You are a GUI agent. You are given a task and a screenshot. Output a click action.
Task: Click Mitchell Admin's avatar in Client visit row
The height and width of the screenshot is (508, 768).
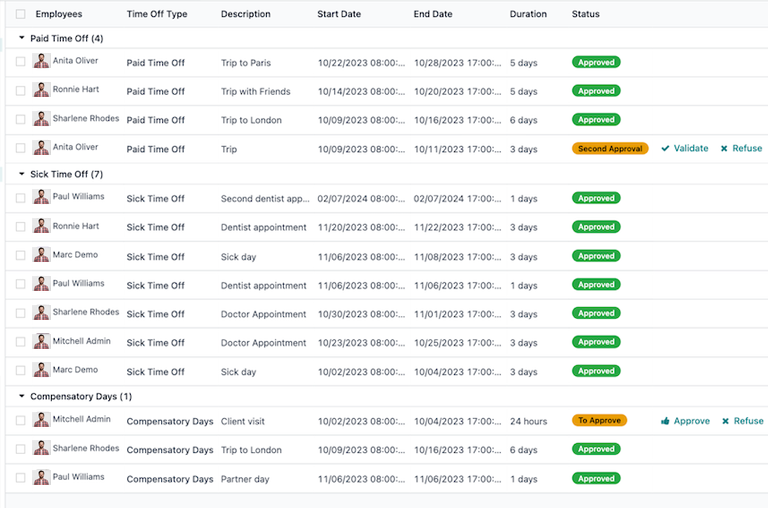(x=41, y=420)
